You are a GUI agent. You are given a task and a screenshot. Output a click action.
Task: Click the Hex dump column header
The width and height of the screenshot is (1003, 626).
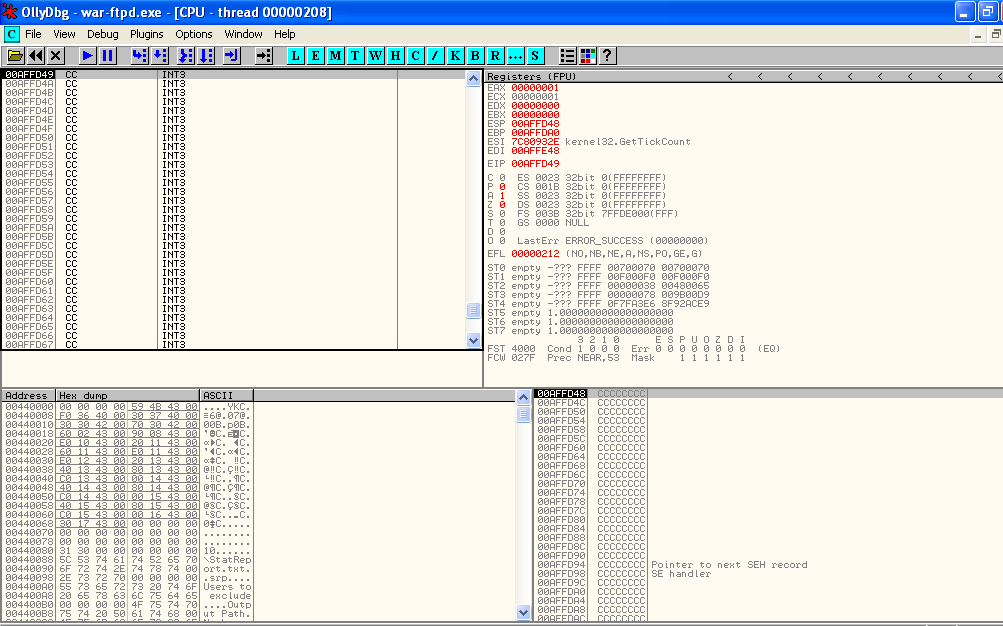pyautogui.click(x=128, y=395)
